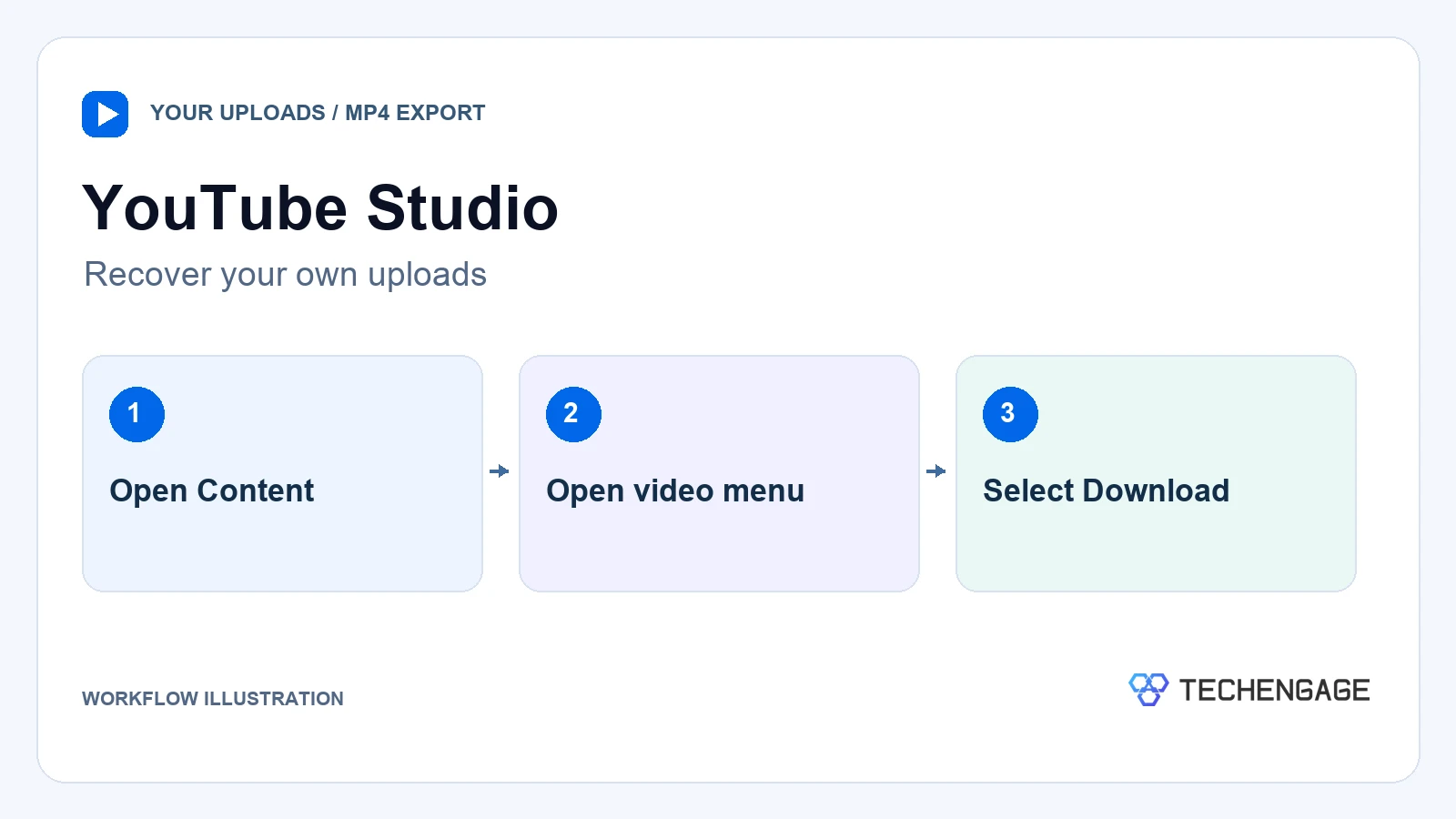This screenshot has width=1456, height=819.
Task: Click 'Recover your own uploads' subtitle
Action: [x=285, y=275]
